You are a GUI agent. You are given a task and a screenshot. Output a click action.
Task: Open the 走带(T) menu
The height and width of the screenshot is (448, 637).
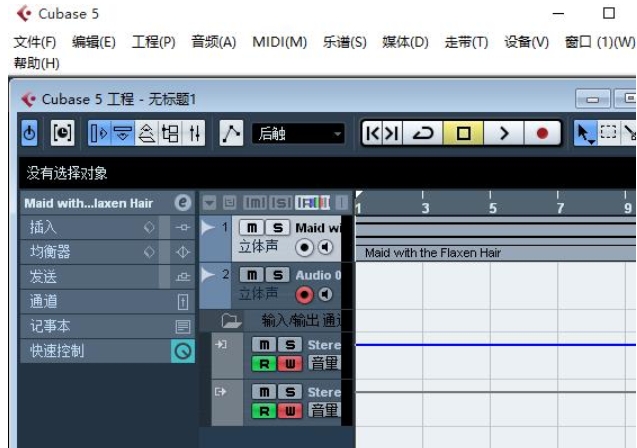[x=466, y=42]
